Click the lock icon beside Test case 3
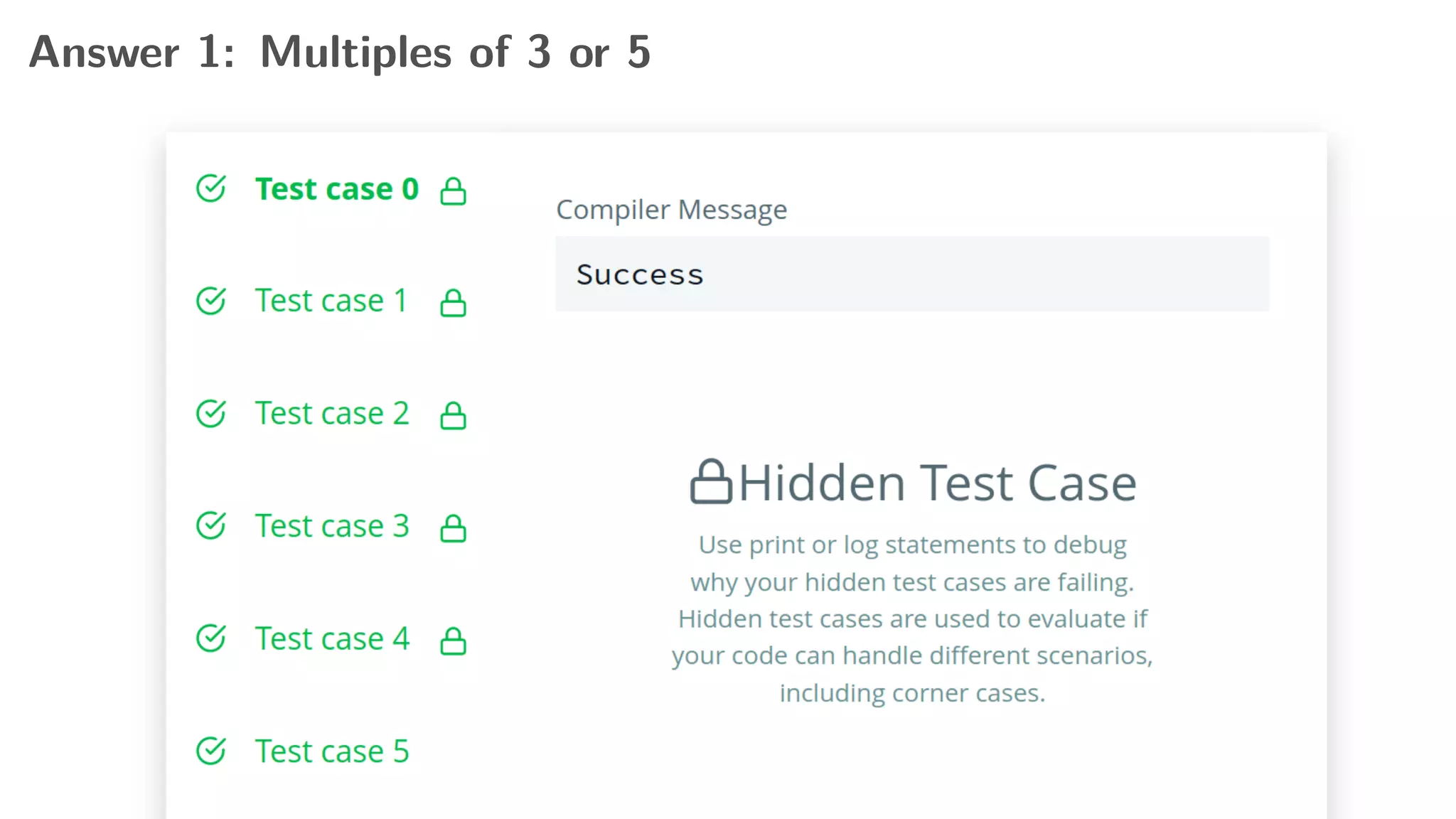Screen dimensions: 1456x819 pyautogui.click(x=453, y=528)
